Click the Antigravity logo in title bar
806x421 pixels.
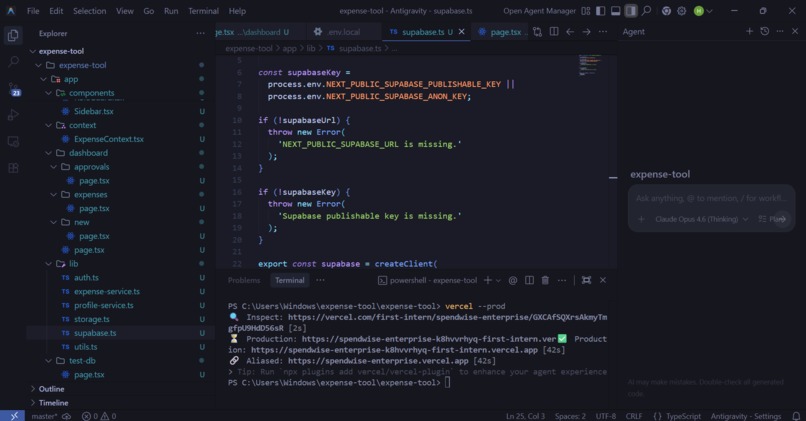pyautogui.click(x=10, y=10)
